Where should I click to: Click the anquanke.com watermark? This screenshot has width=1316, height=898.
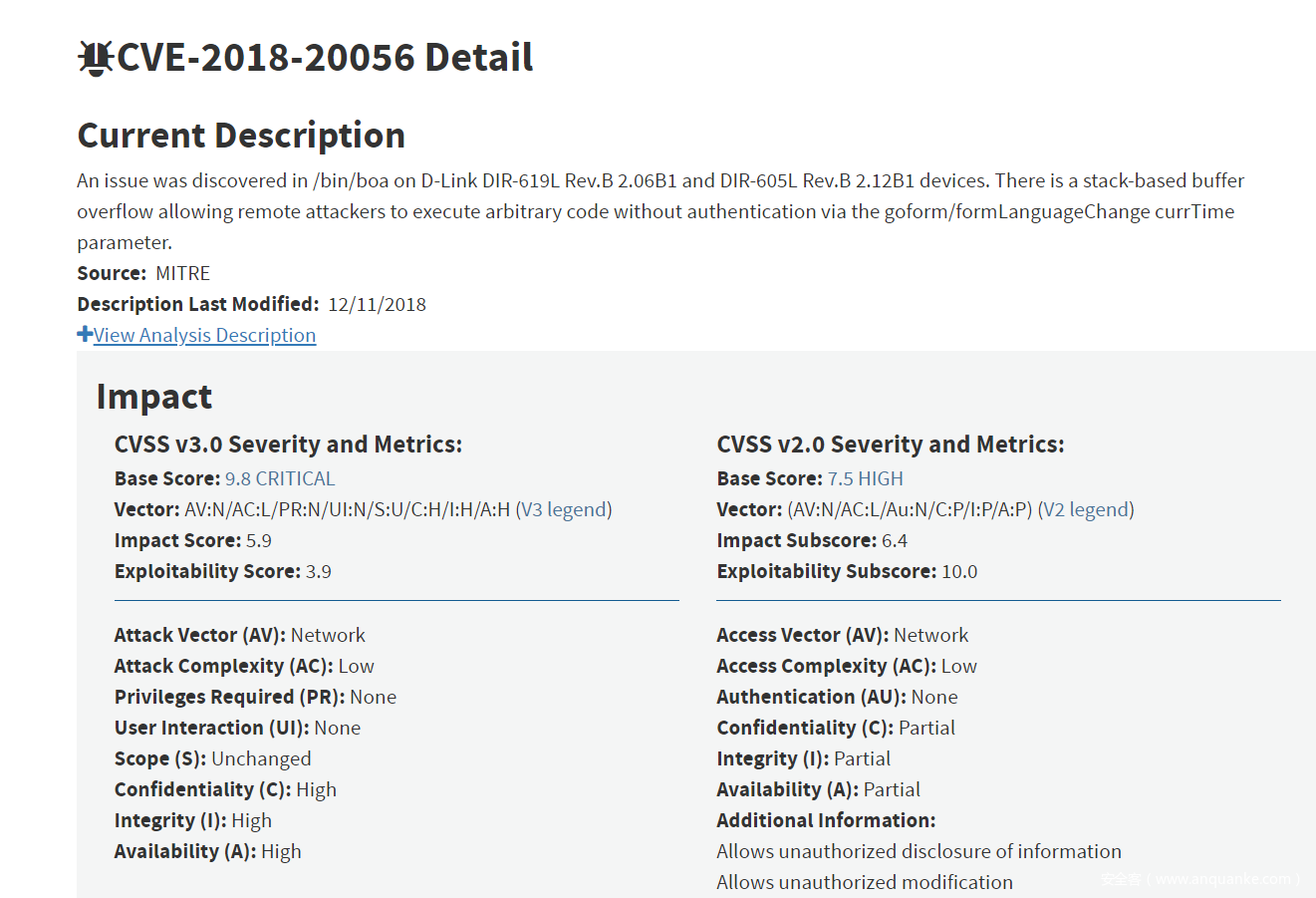click(x=1199, y=879)
